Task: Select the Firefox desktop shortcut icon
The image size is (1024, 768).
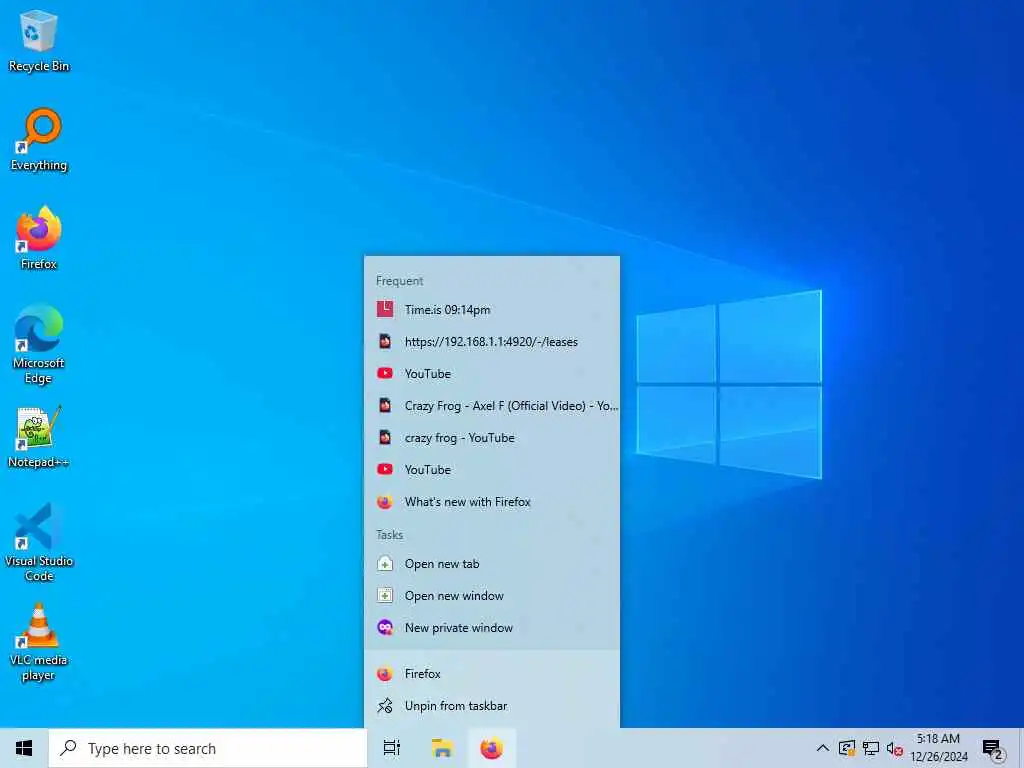Action: 39,238
